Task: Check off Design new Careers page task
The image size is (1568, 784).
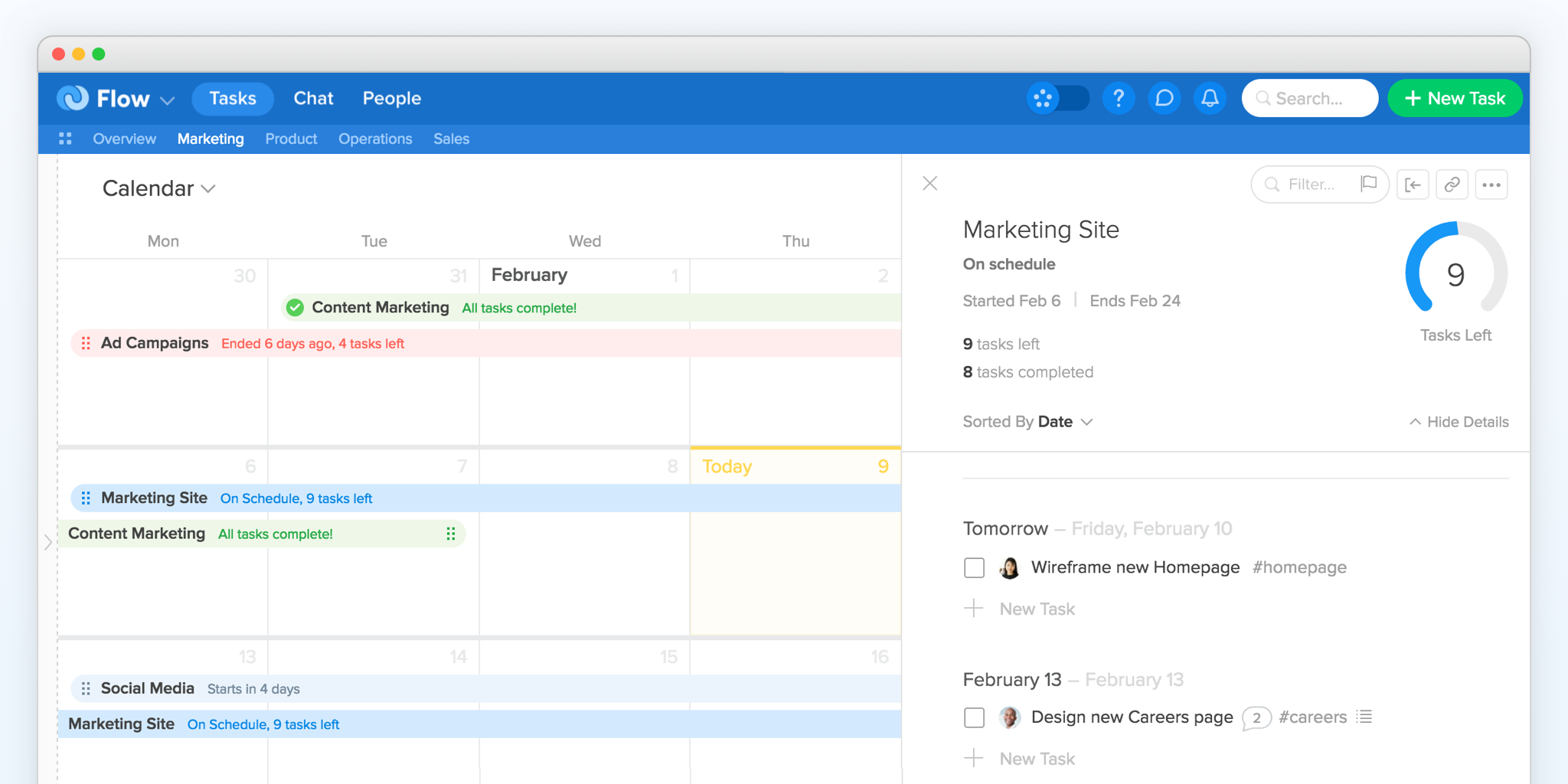Action: pyautogui.click(x=974, y=717)
